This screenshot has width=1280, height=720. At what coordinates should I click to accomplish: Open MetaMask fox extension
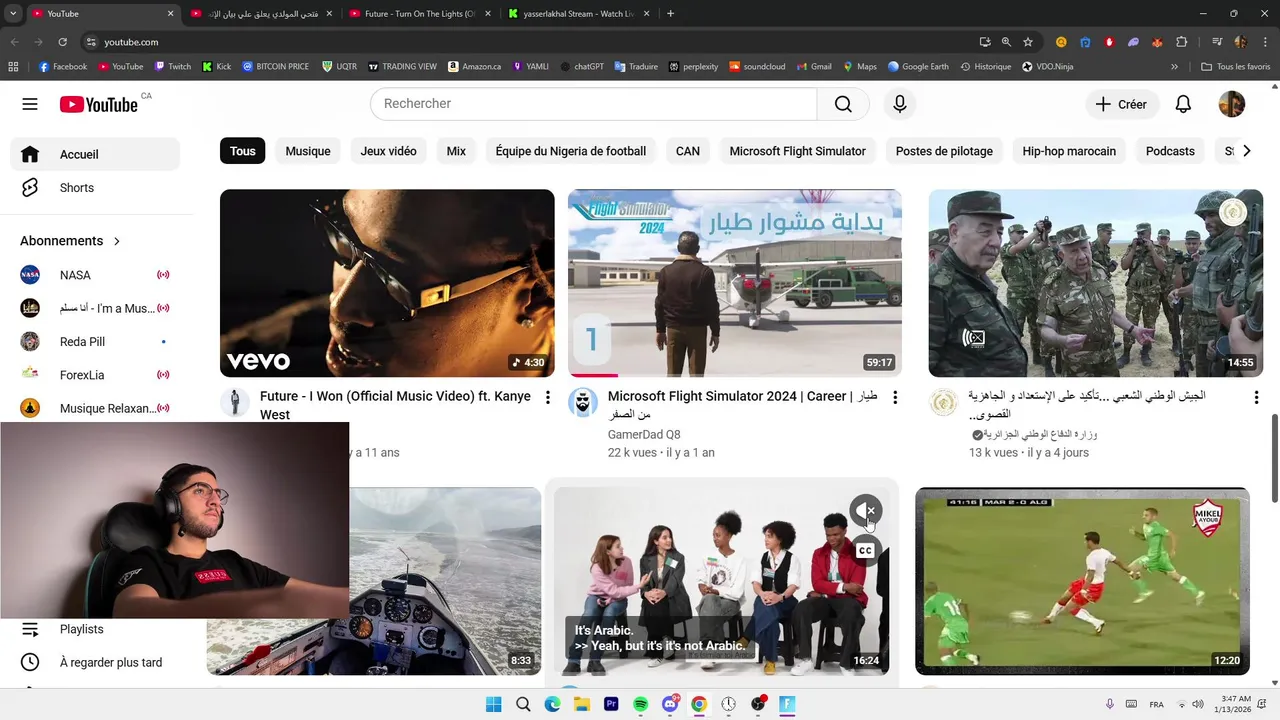[x=1158, y=42]
